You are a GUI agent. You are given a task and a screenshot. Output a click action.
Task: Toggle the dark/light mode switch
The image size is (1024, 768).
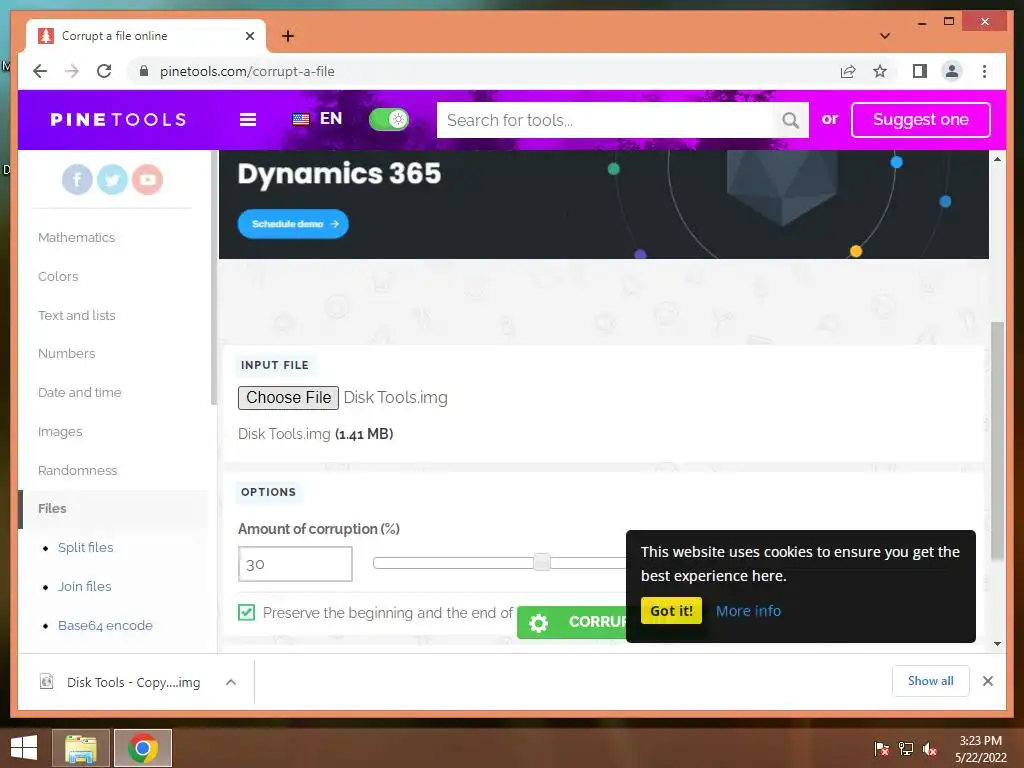pos(389,120)
